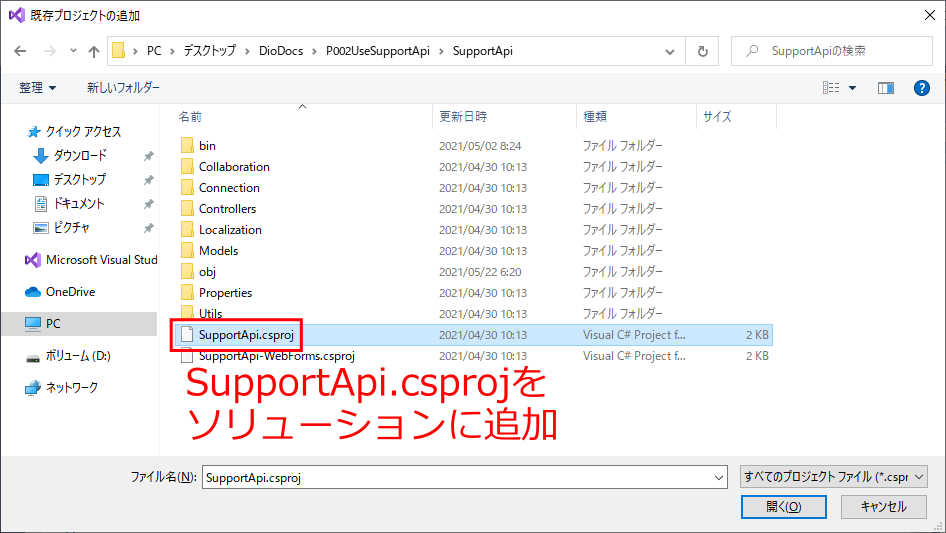
Task: Open ドキュメント in navigation pane
Action: click(78, 204)
